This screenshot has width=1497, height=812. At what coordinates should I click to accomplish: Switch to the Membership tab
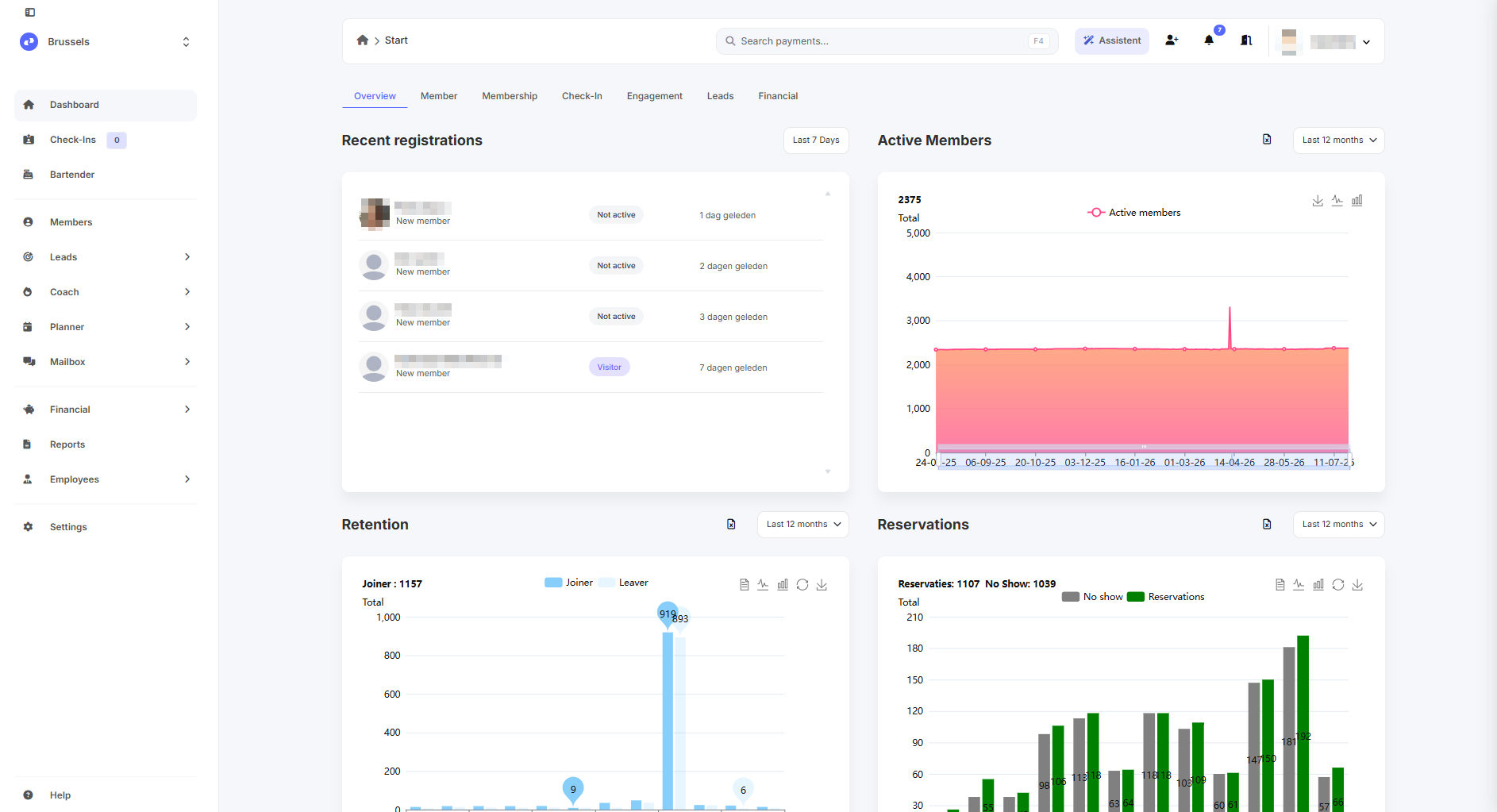coord(510,96)
